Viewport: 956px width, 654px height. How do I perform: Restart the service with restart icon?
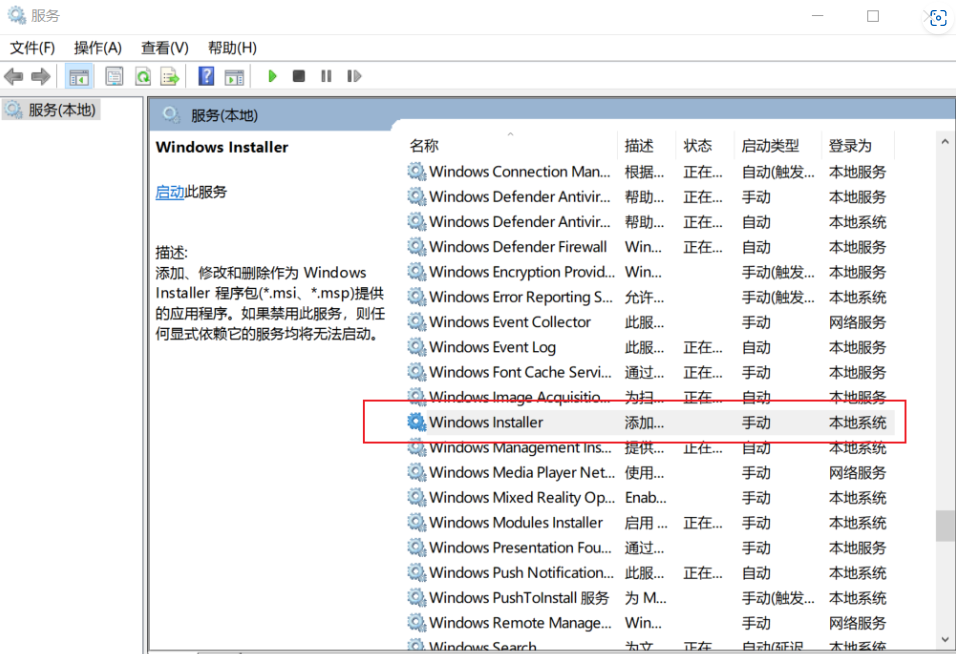coord(354,76)
